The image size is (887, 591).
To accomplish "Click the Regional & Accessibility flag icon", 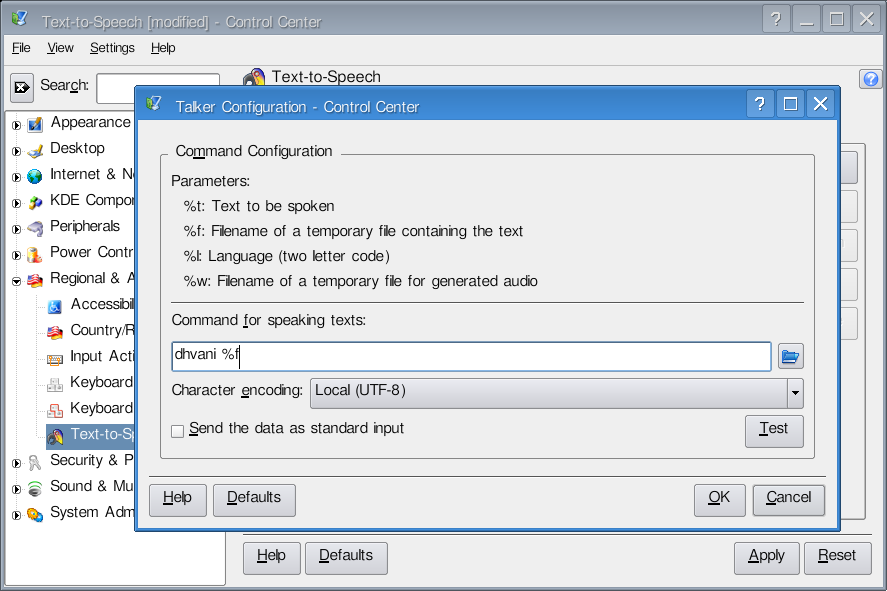I will pyautogui.click(x=35, y=280).
